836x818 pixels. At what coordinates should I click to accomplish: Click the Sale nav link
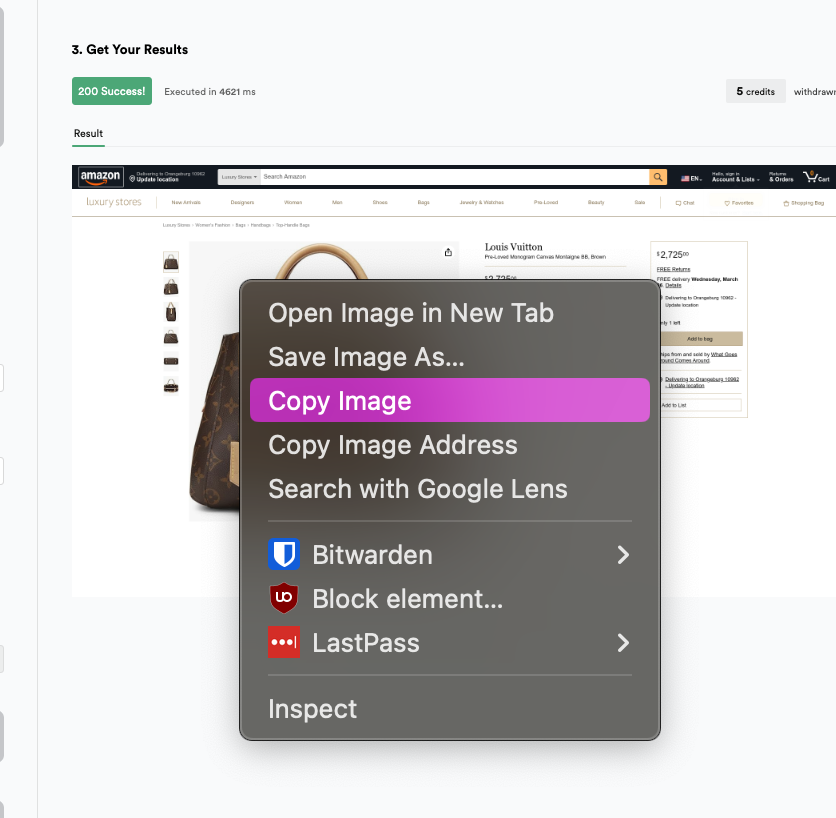[x=640, y=203]
